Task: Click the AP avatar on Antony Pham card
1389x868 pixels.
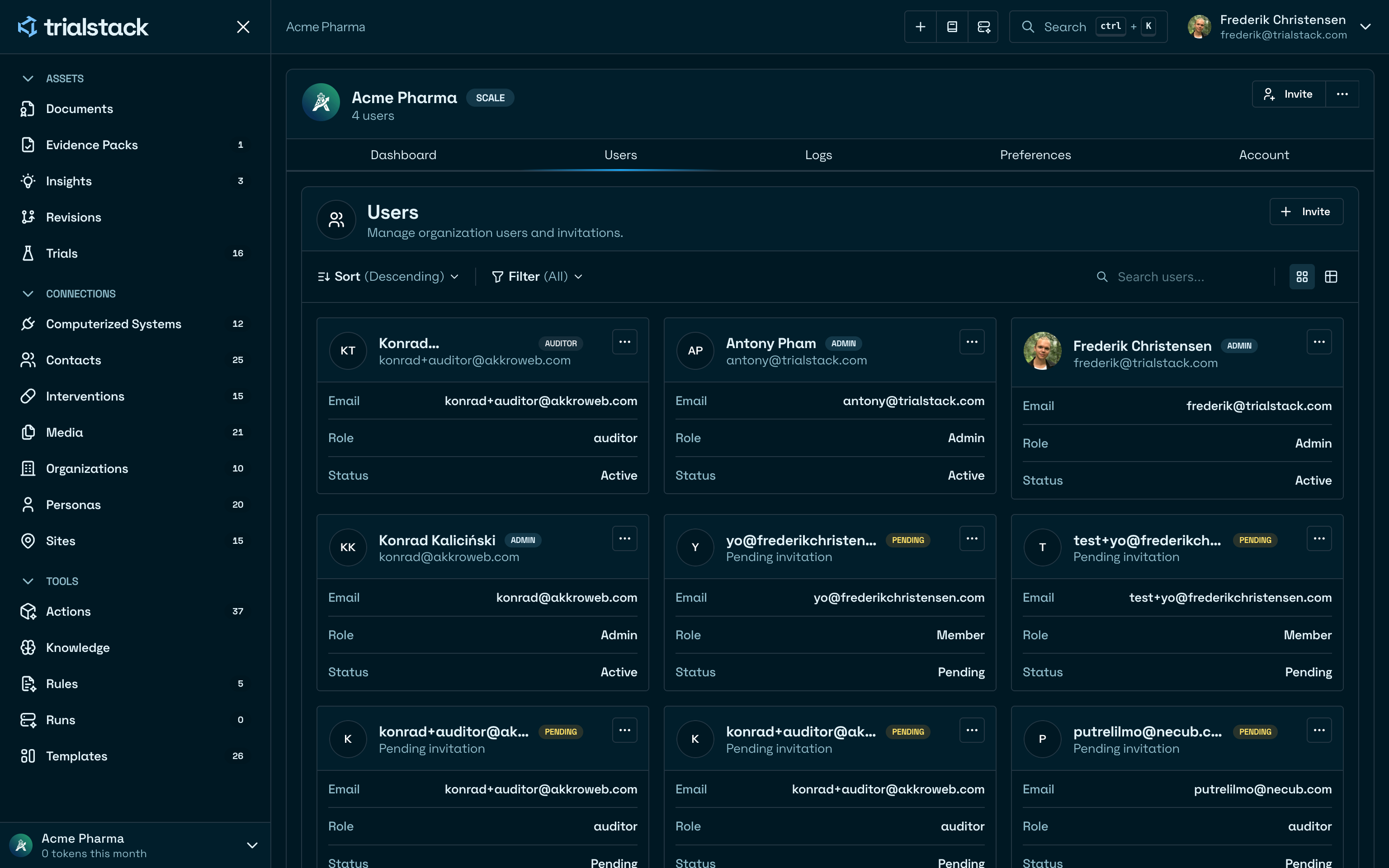Action: [695, 351]
